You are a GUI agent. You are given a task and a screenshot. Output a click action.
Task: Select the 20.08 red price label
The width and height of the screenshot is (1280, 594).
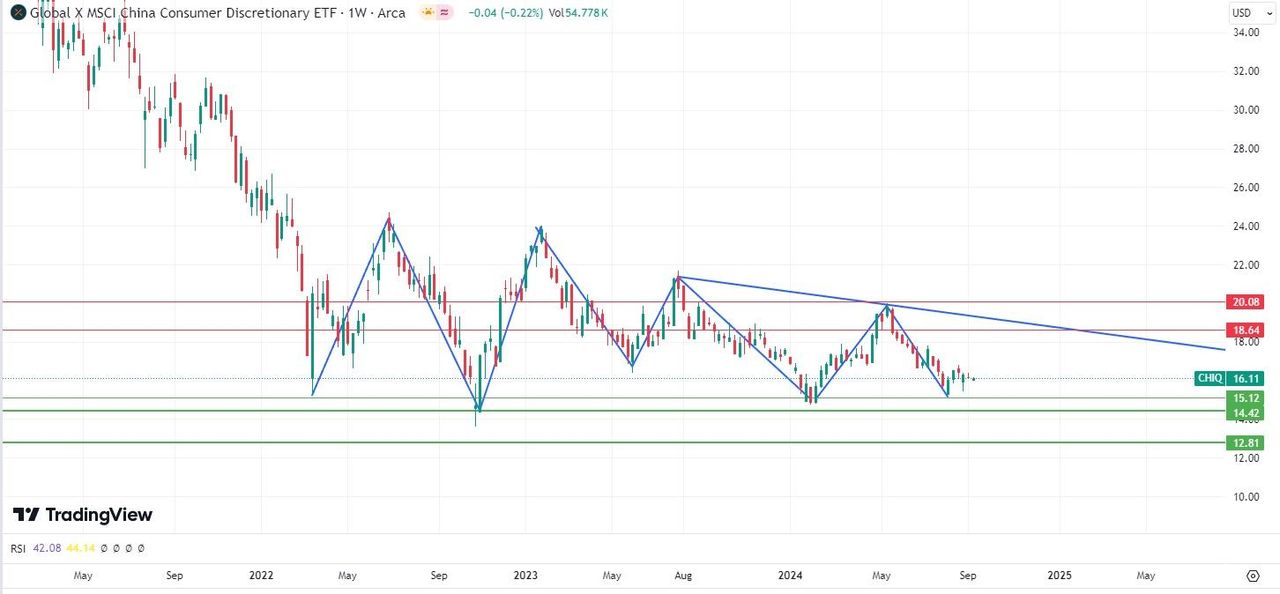tap(1244, 302)
